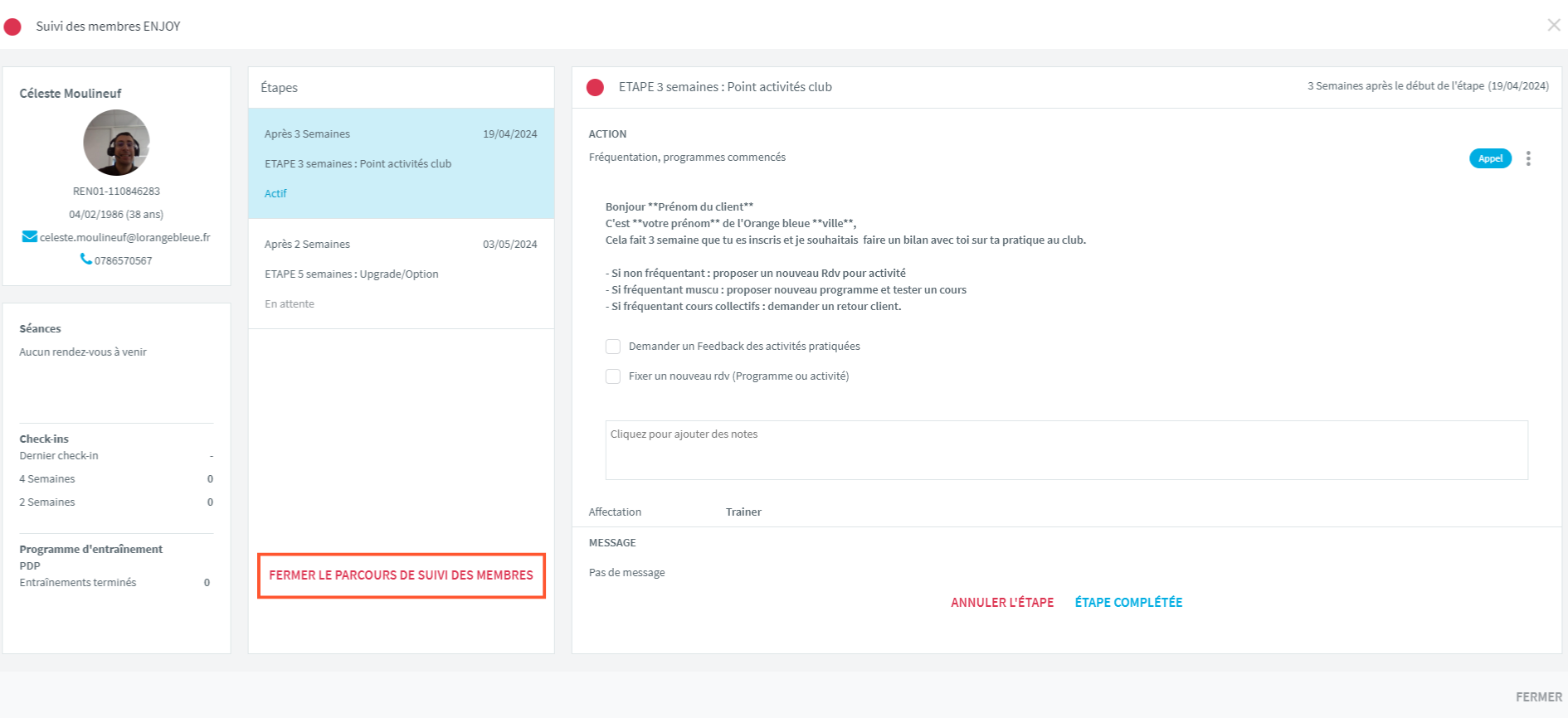Click the red dot next to ETAPE 3 semaines title

click(595, 87)
